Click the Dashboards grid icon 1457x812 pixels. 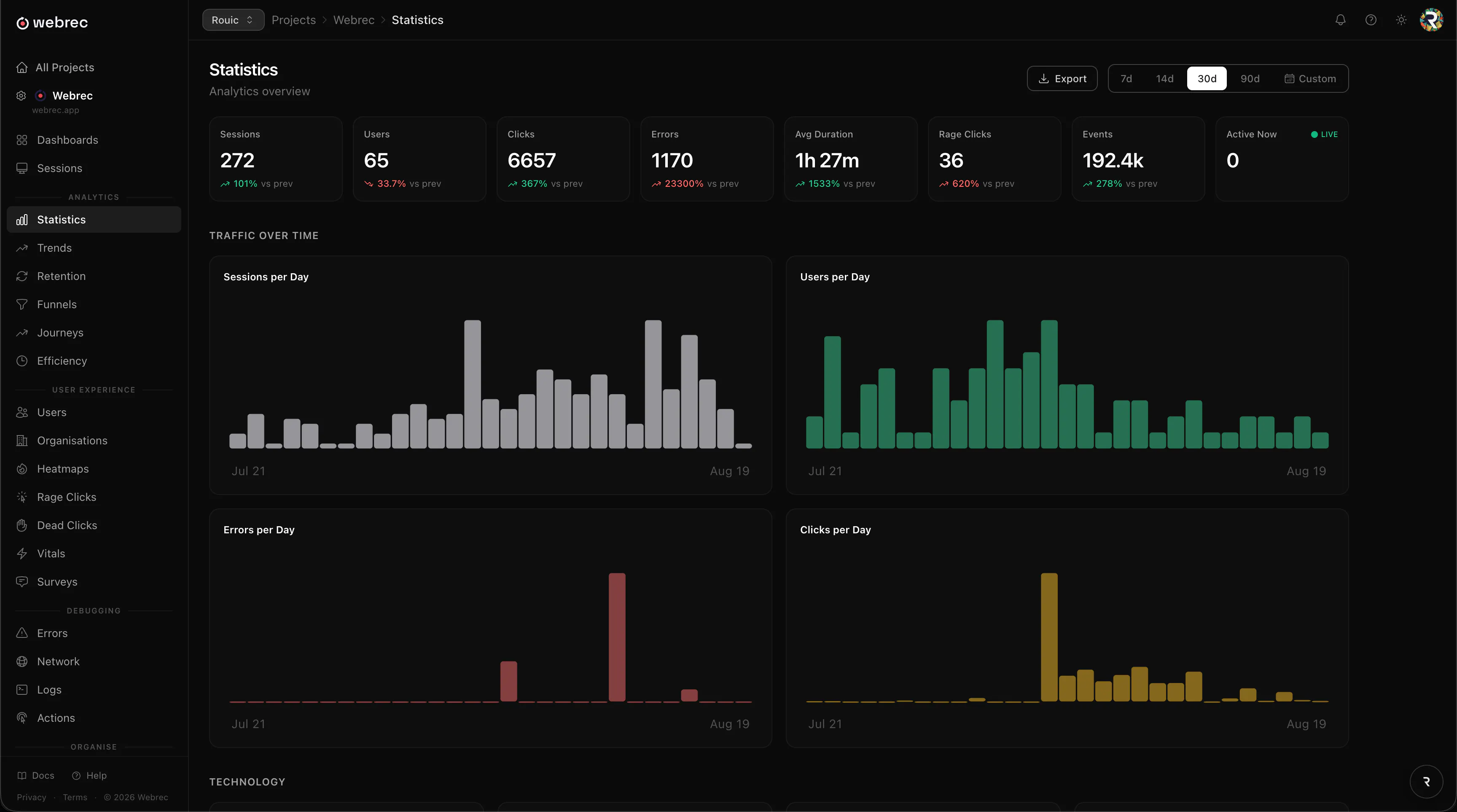[x=22, y=140]
